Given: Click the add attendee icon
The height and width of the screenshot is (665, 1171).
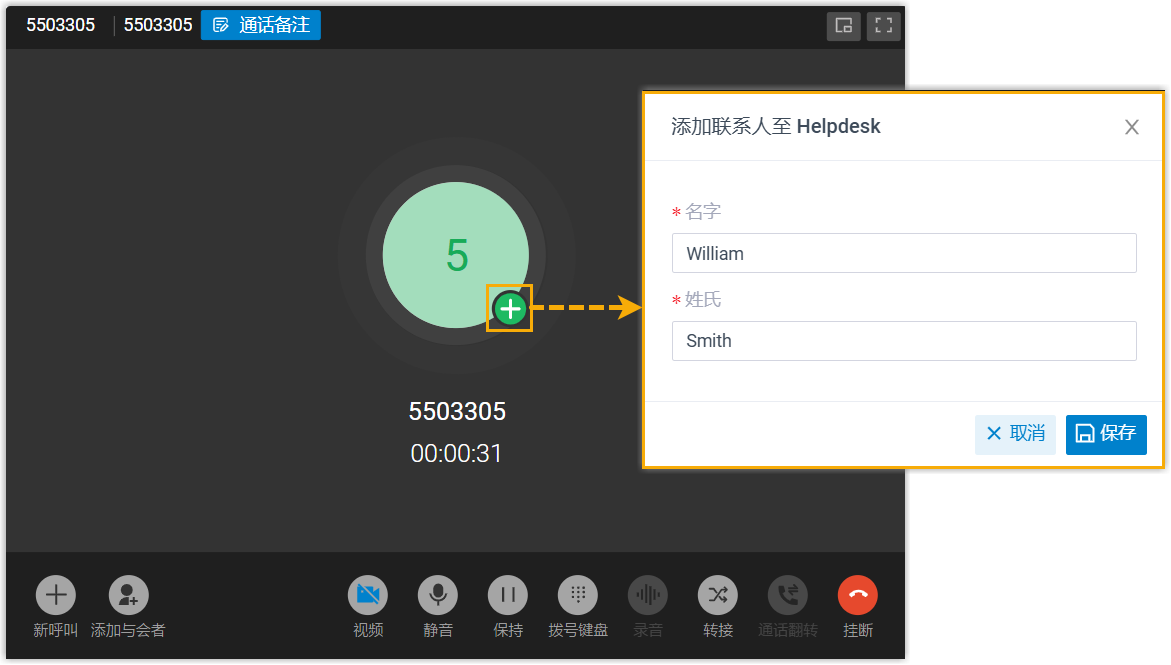Looking at the screenshot, I should click(x=128, y=596).
